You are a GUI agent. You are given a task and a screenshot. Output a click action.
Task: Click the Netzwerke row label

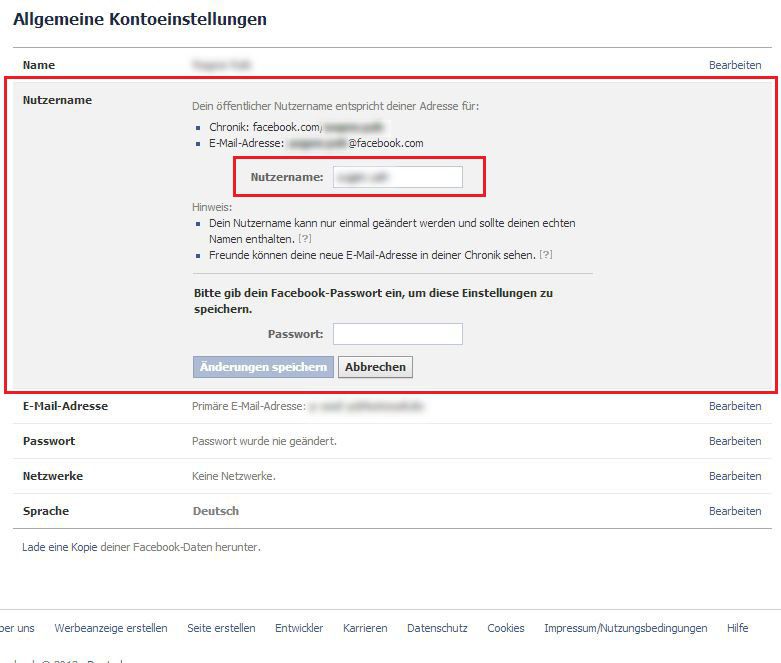tap(53, 476)
